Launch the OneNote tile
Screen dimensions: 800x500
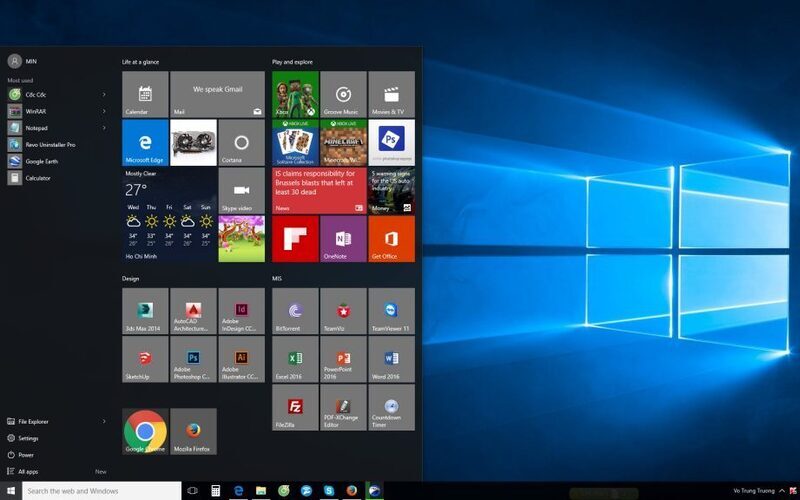343,239
